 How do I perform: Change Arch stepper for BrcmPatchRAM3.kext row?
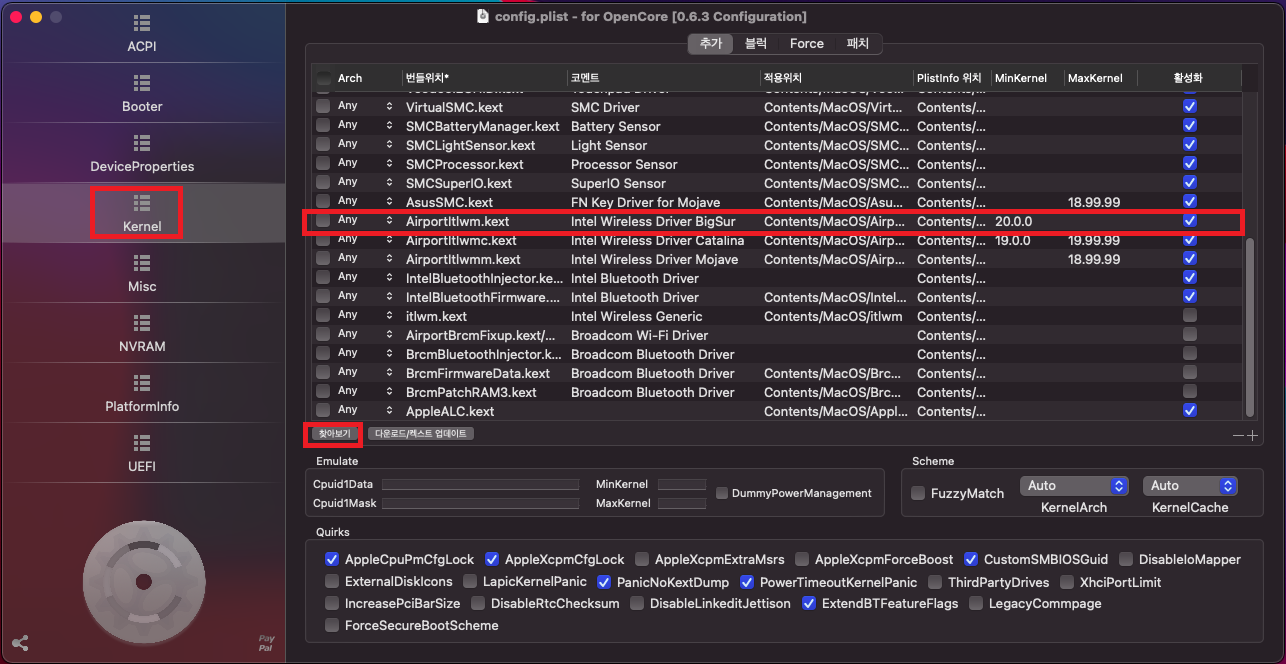[390, 392]
